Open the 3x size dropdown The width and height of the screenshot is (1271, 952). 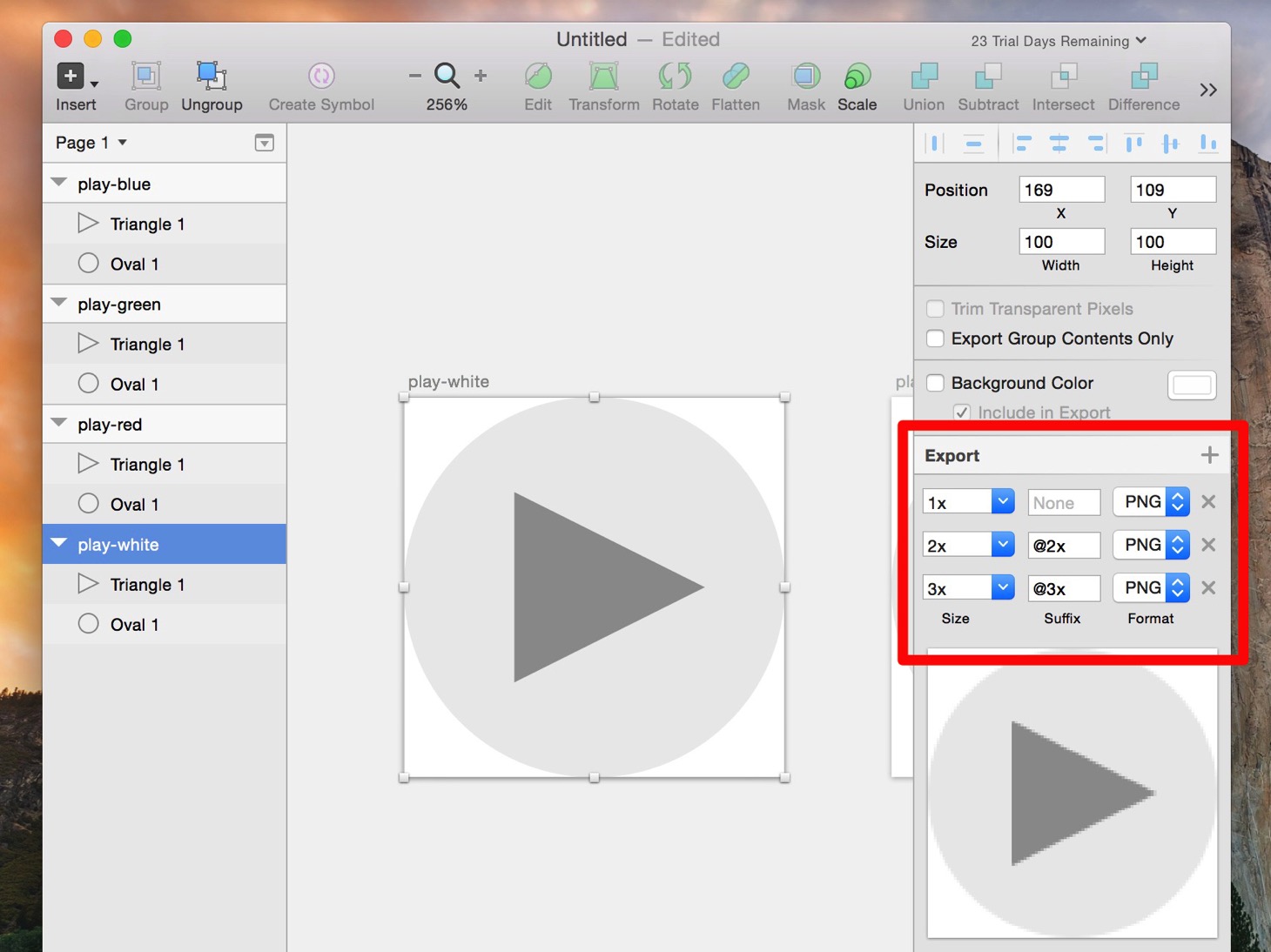coord(968,588)
